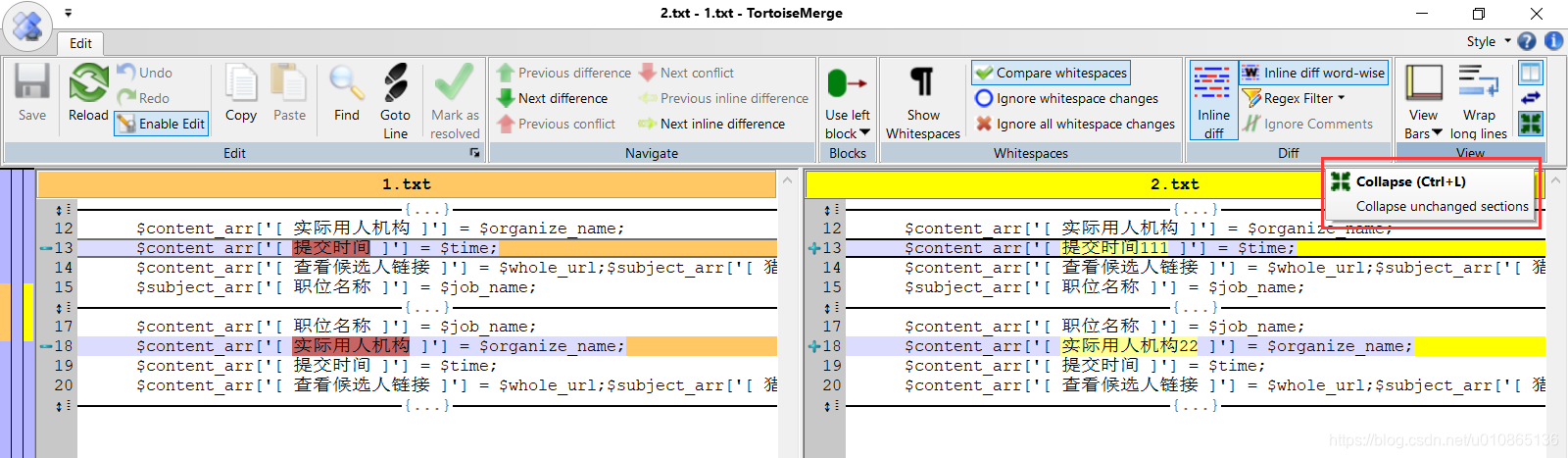Click the green Collapse unchanged sections icon
Viewport: 1568px width, 458px height.
point(1530,124)
